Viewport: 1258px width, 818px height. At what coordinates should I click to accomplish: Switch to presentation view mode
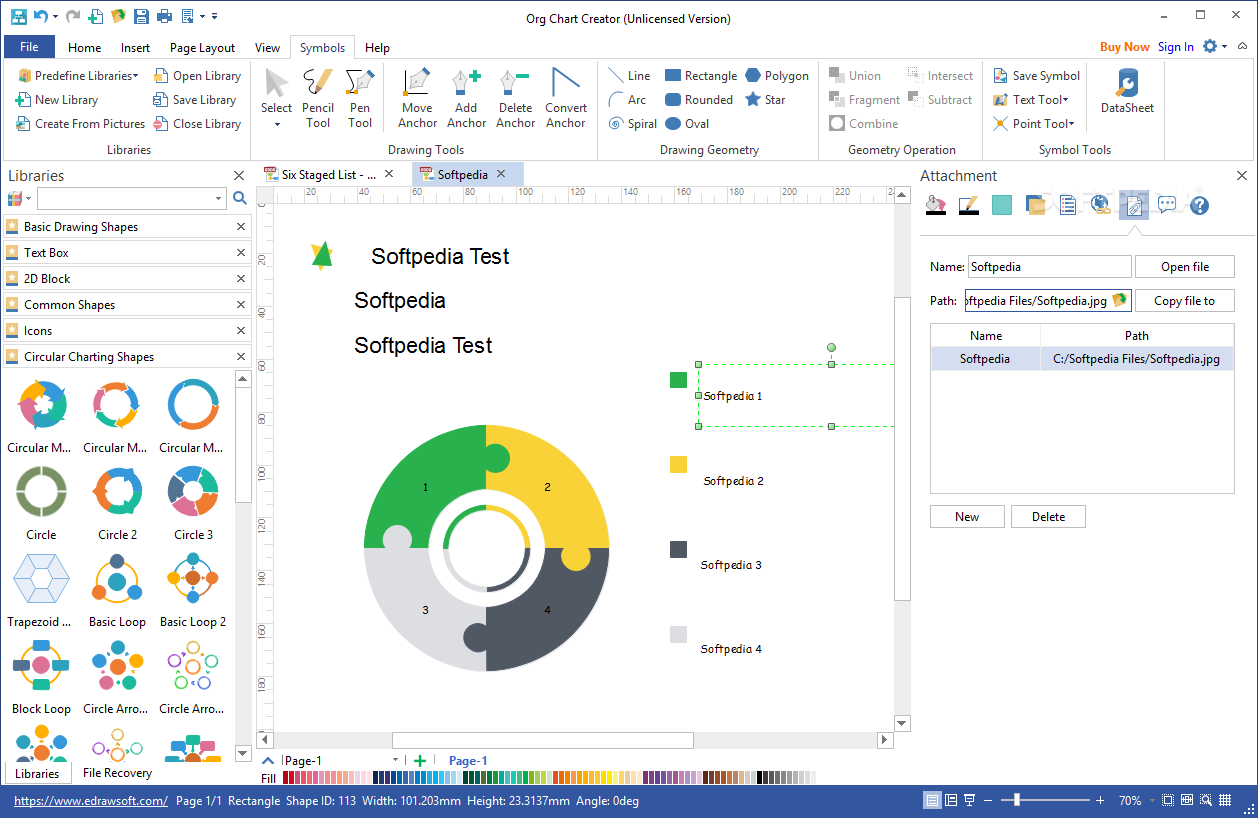(970, 801)
